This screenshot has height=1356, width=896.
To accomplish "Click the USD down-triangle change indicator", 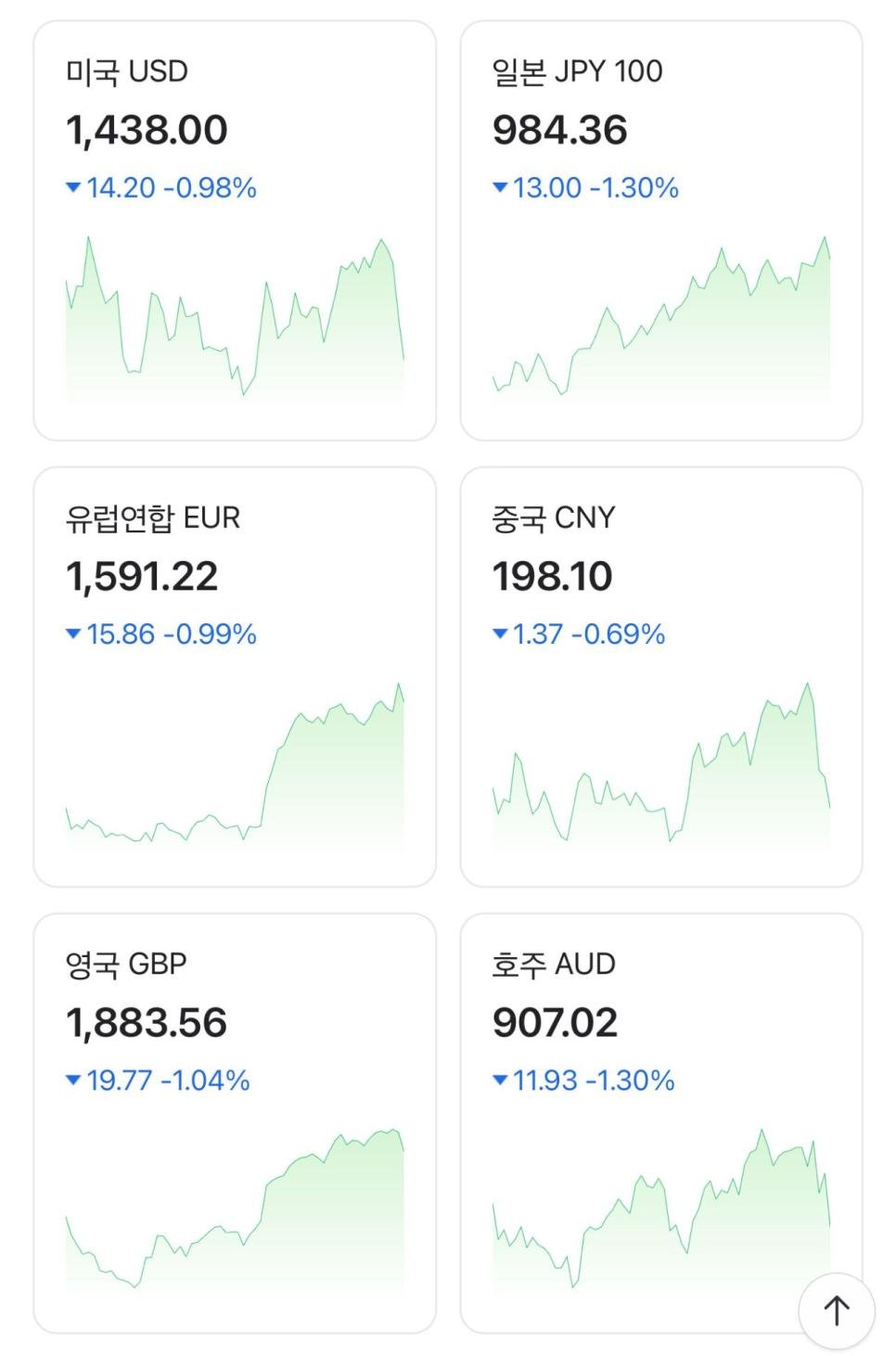I will pos(73,188).
